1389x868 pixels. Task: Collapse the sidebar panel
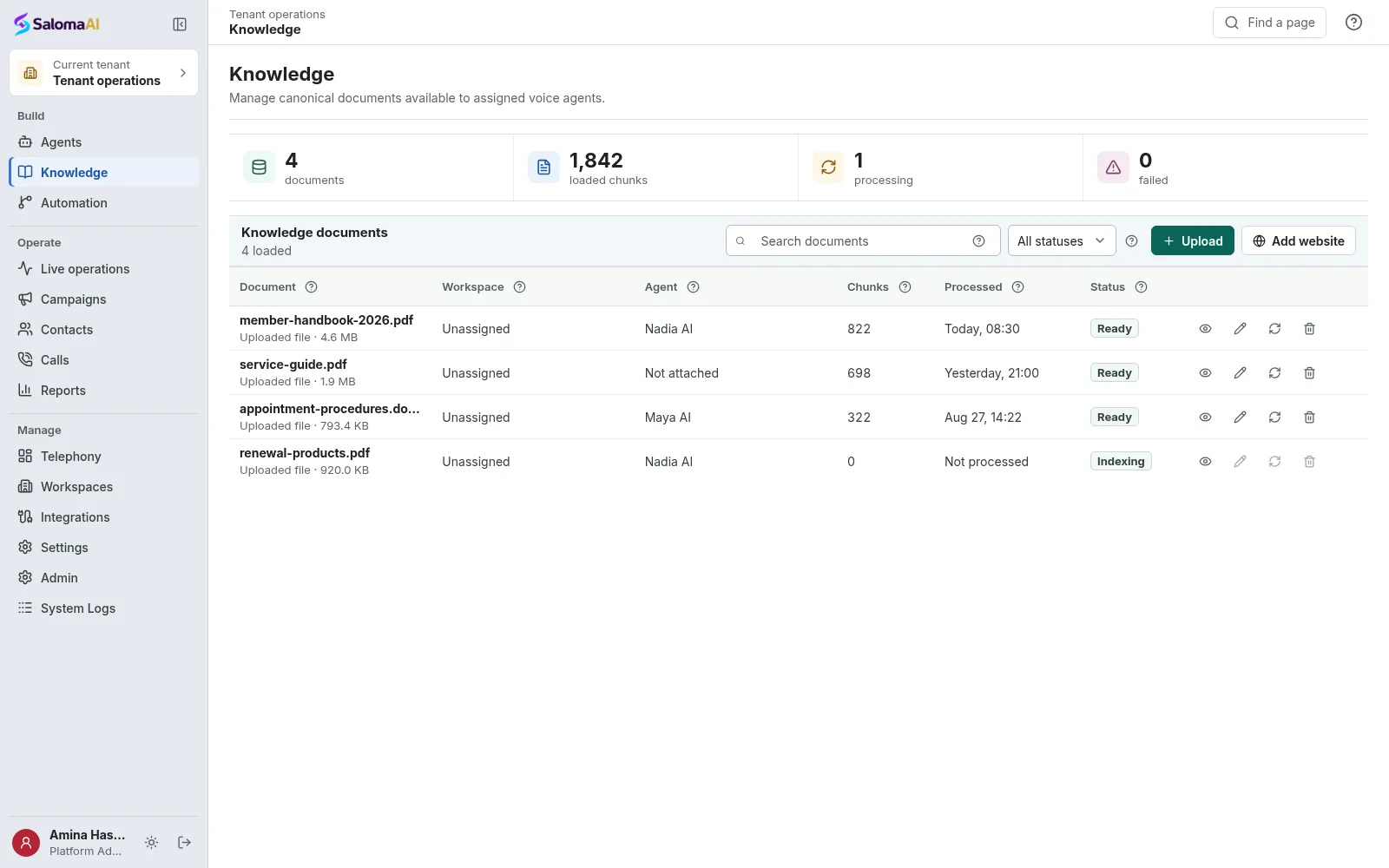(180, 24)
